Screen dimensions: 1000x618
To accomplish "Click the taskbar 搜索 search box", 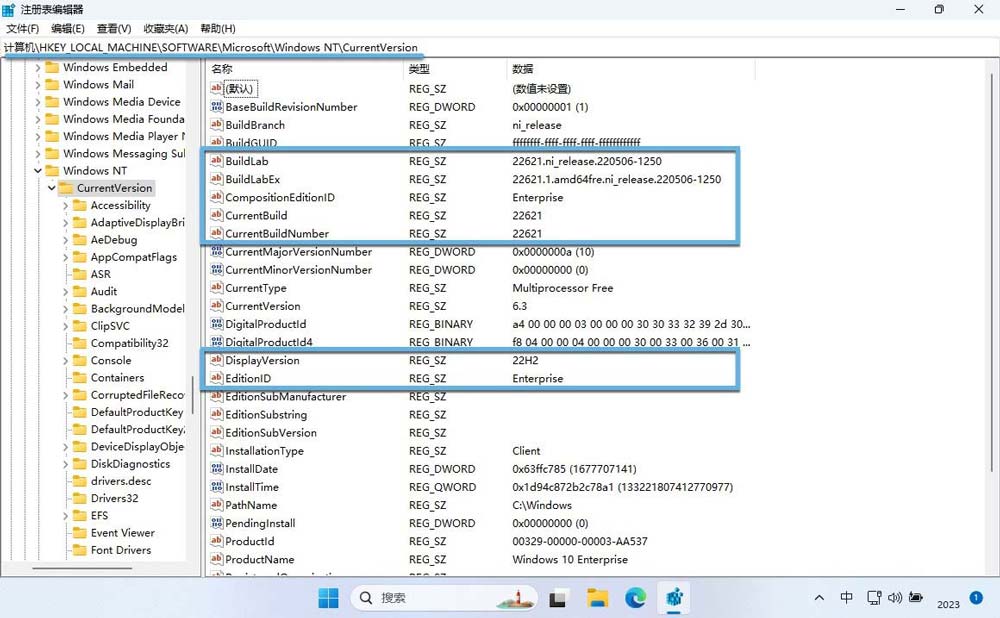I will point(430,598).
